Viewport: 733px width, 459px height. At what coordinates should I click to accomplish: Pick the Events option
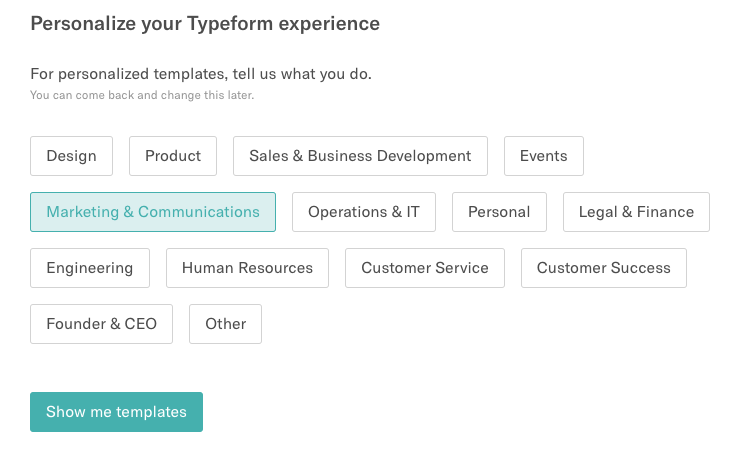[x=544, y=156]
